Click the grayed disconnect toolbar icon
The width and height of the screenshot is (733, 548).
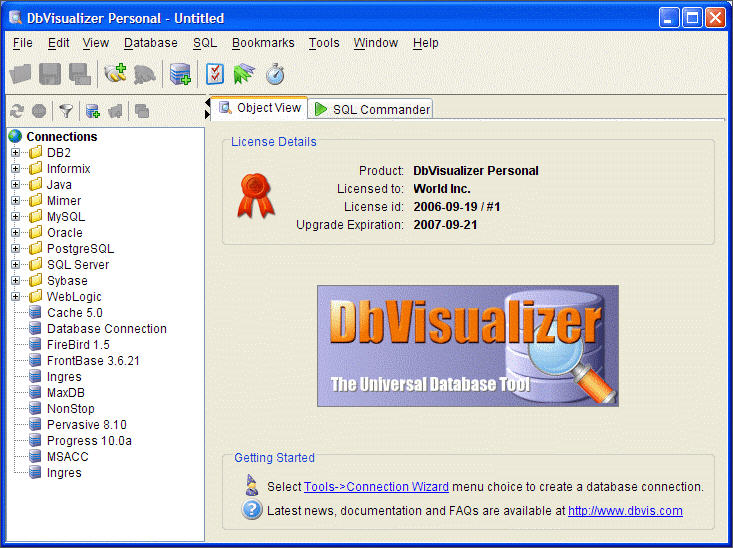[144, 74]
